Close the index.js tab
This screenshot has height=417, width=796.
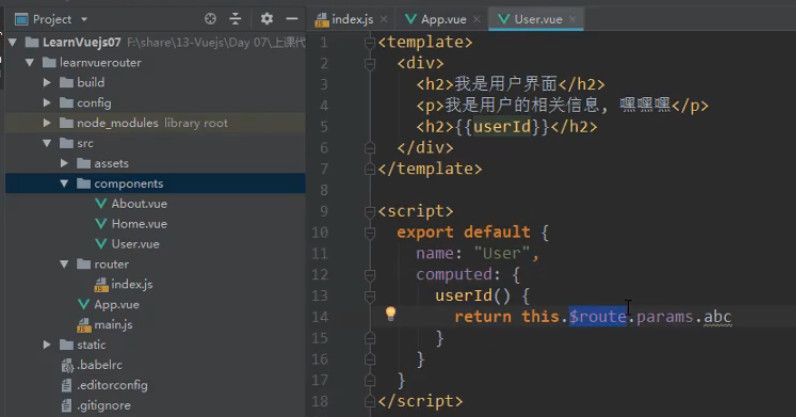(x=384, y=19)
